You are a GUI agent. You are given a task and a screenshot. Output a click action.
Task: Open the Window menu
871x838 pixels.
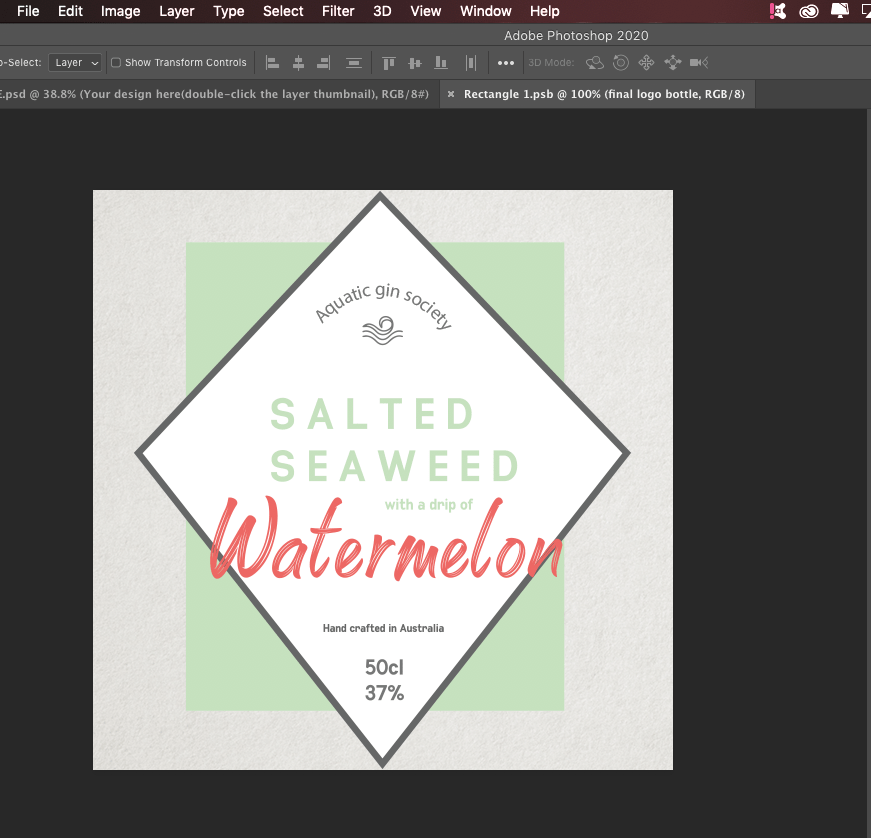tap(485, 11)
